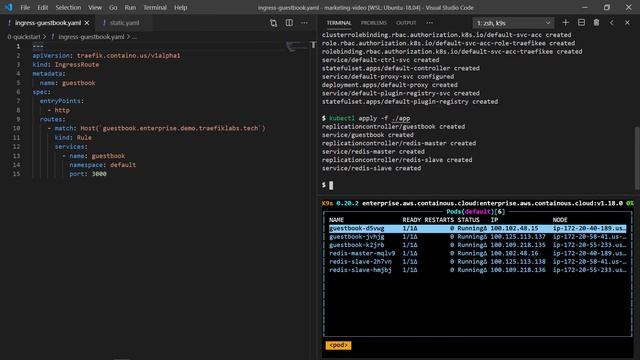
Task: Open the panel tabs overflow ellipsis
Action: pyautogui.click(x=430, y=23)
